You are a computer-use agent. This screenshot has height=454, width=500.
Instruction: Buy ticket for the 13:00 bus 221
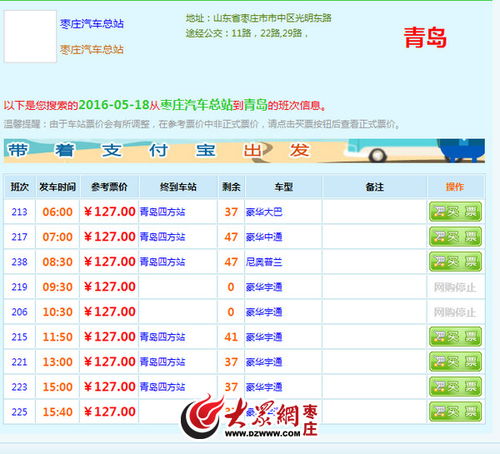click(455, 362)
